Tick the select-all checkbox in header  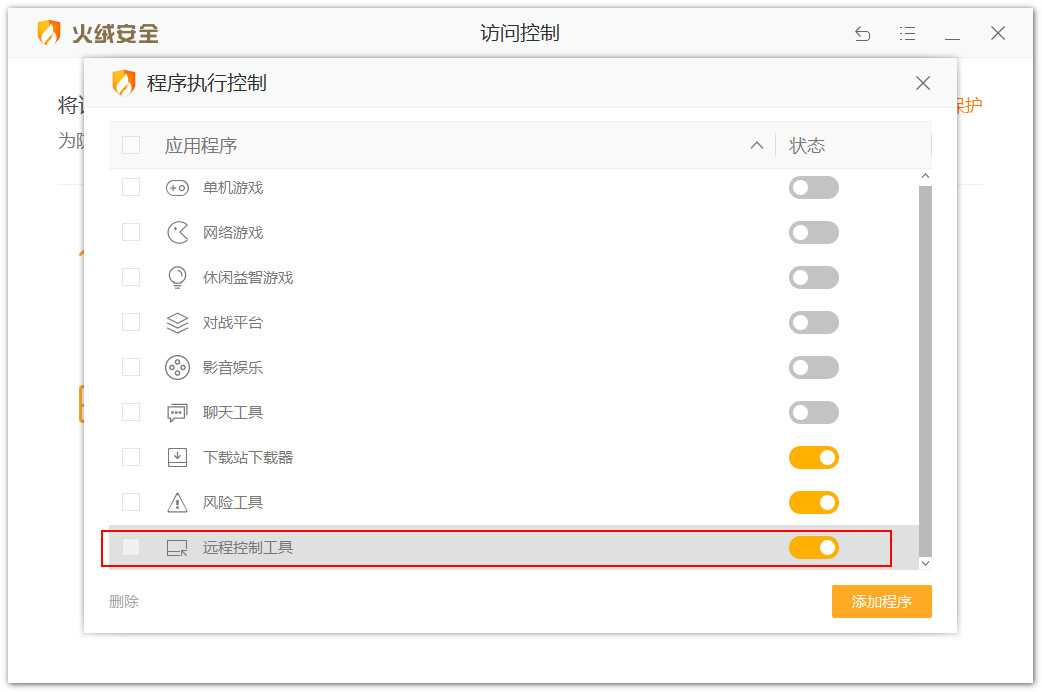click(x=131, y=145)
